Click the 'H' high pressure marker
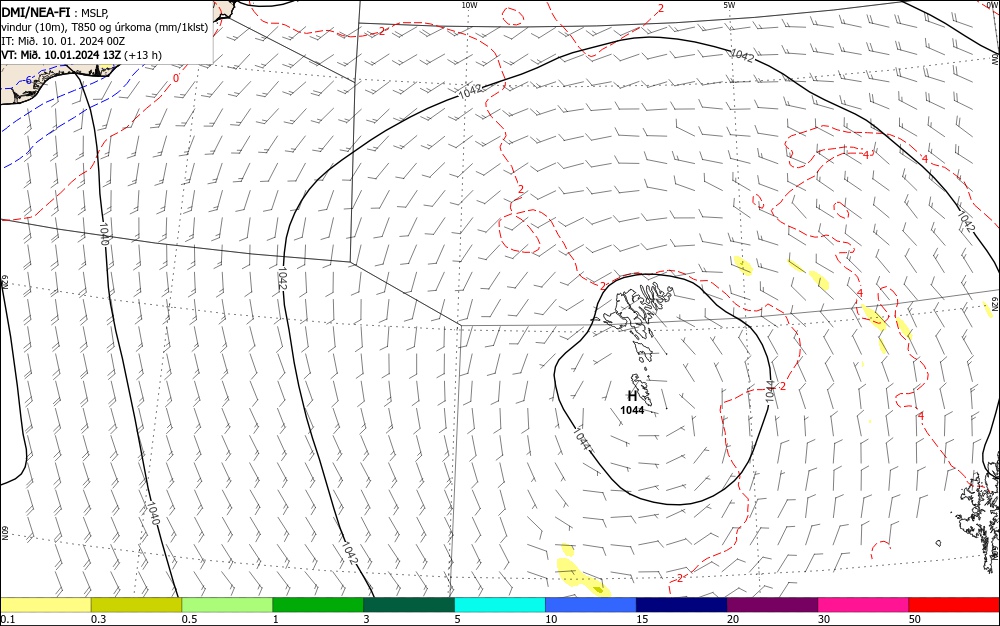This screenshot has height=626, width=1000. pos(632,396)
